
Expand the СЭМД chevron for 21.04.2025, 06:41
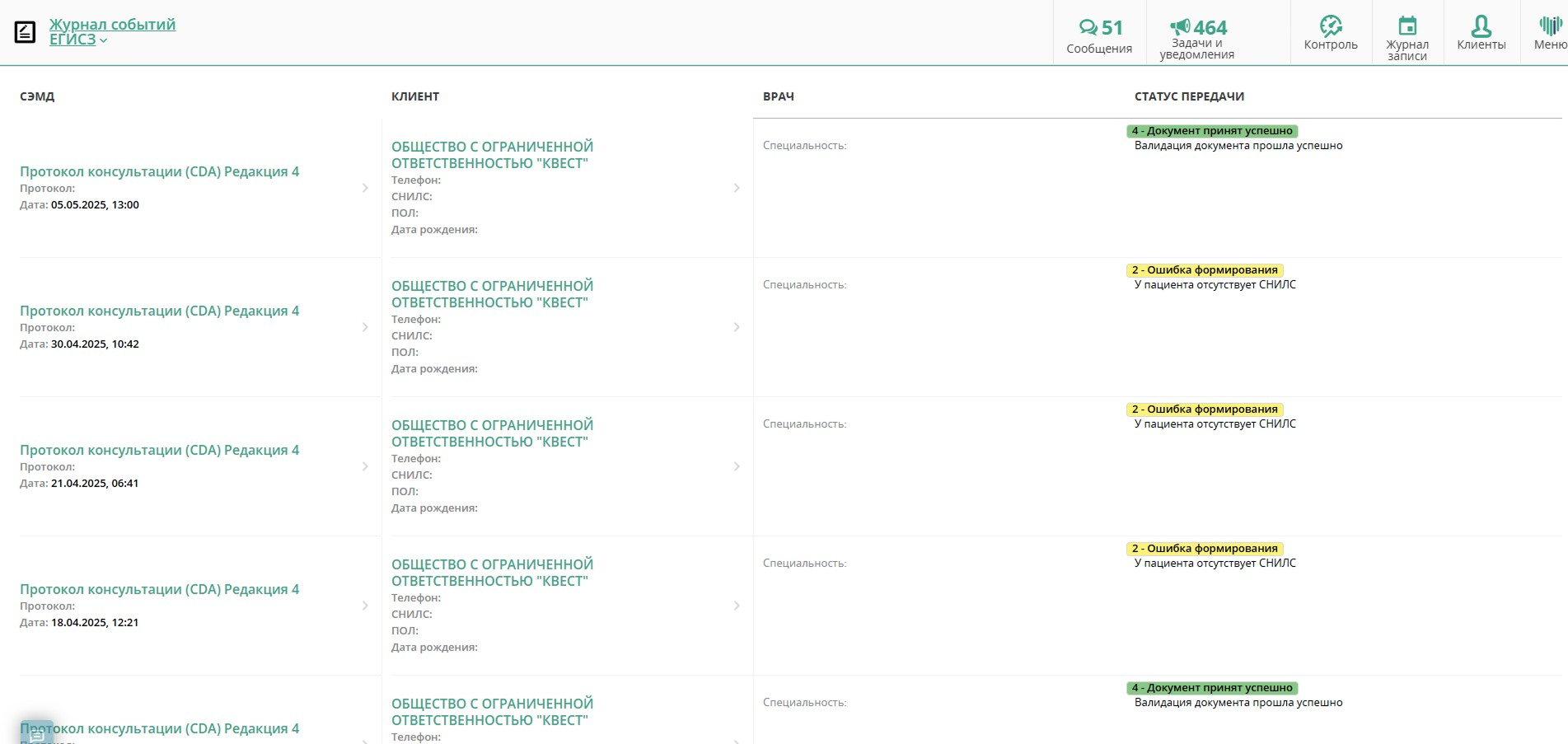click(x=365, y=466)
